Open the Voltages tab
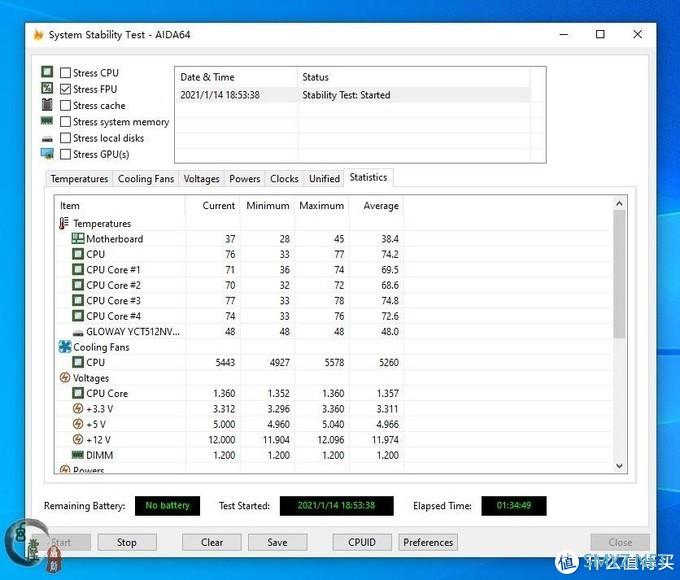The width and height of the screenshot is (680, 580). pyautogui.click(x=201, y=179)
